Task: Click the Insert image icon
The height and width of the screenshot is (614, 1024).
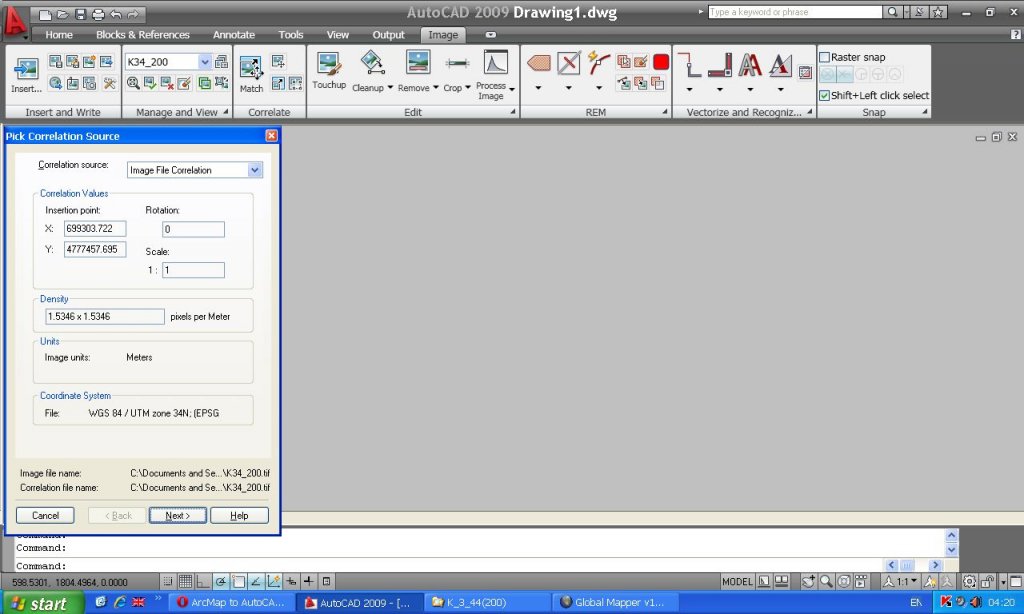Action: click(x=26, y=68)
